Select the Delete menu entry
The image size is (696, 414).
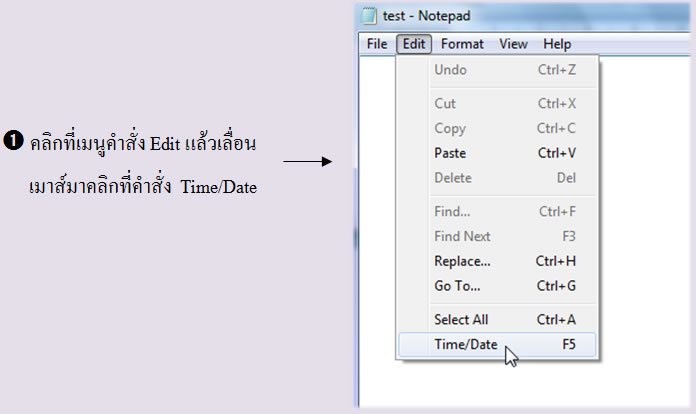pos(497,178)
